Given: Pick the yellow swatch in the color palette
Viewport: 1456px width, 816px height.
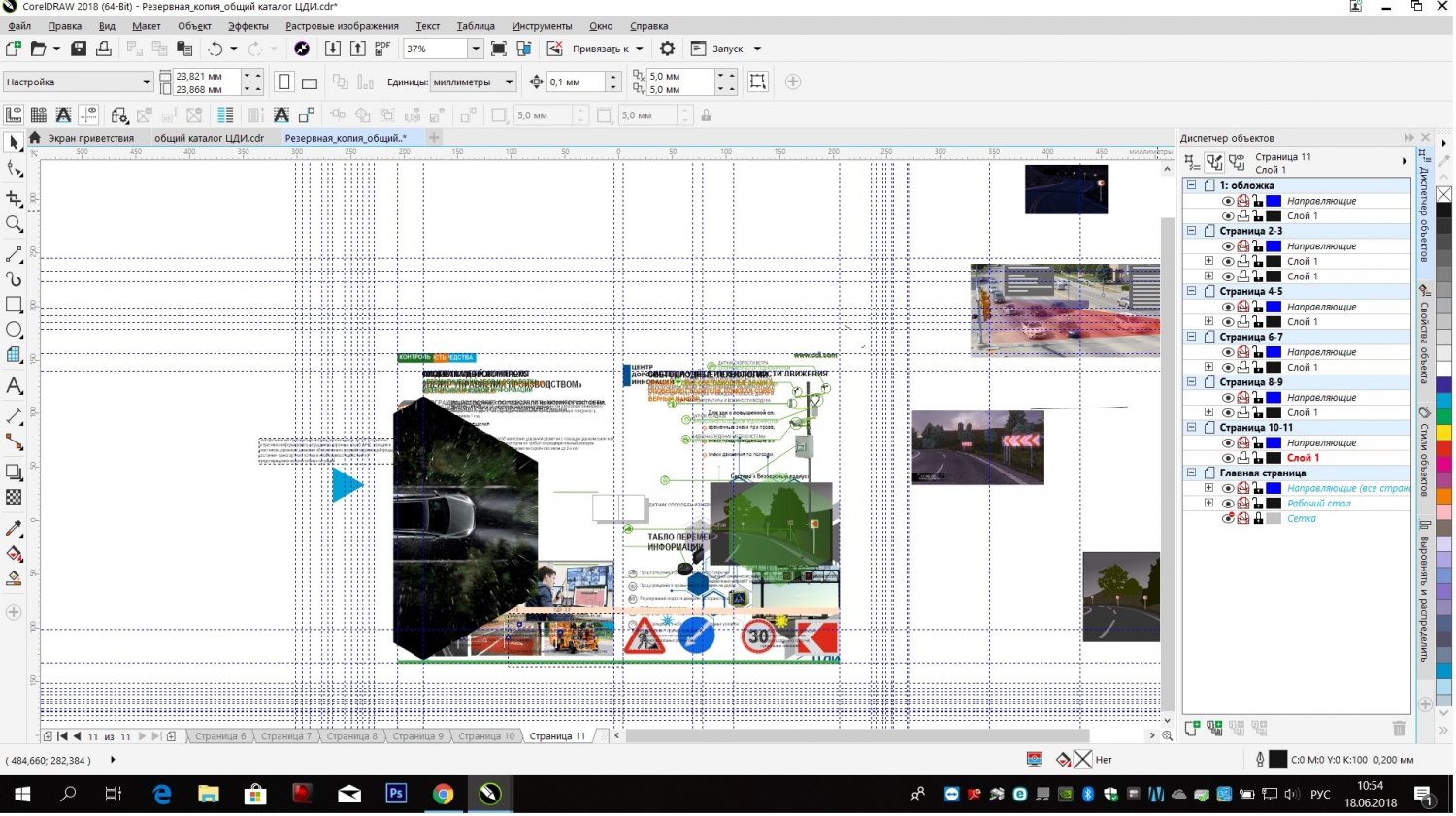Looking at the screenshot, I should pyautogui.click(x=1443, y=432).
